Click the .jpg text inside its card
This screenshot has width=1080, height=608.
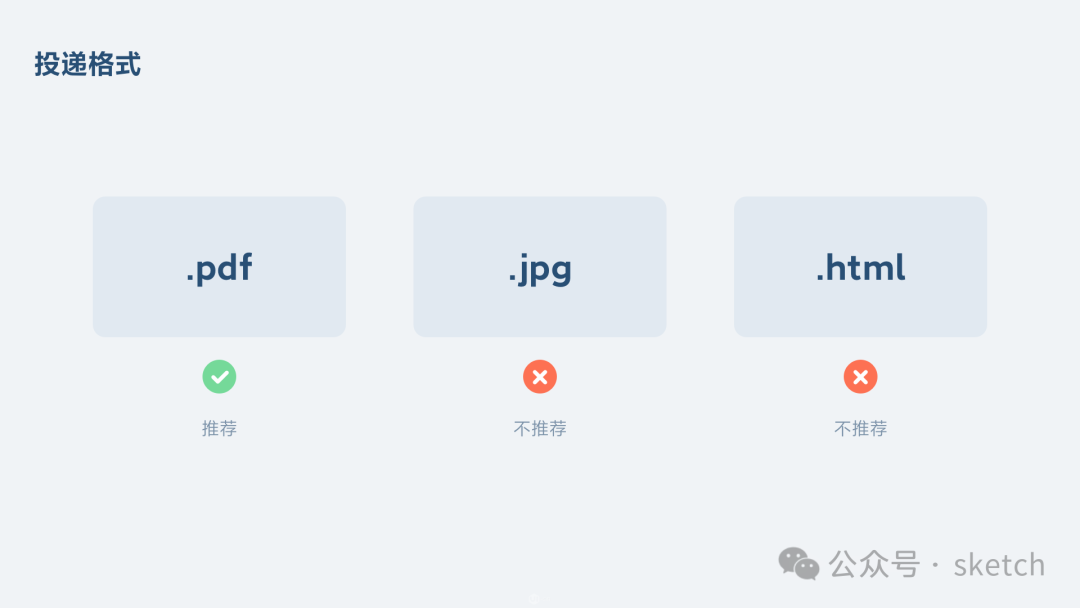(x=540, y=269)
